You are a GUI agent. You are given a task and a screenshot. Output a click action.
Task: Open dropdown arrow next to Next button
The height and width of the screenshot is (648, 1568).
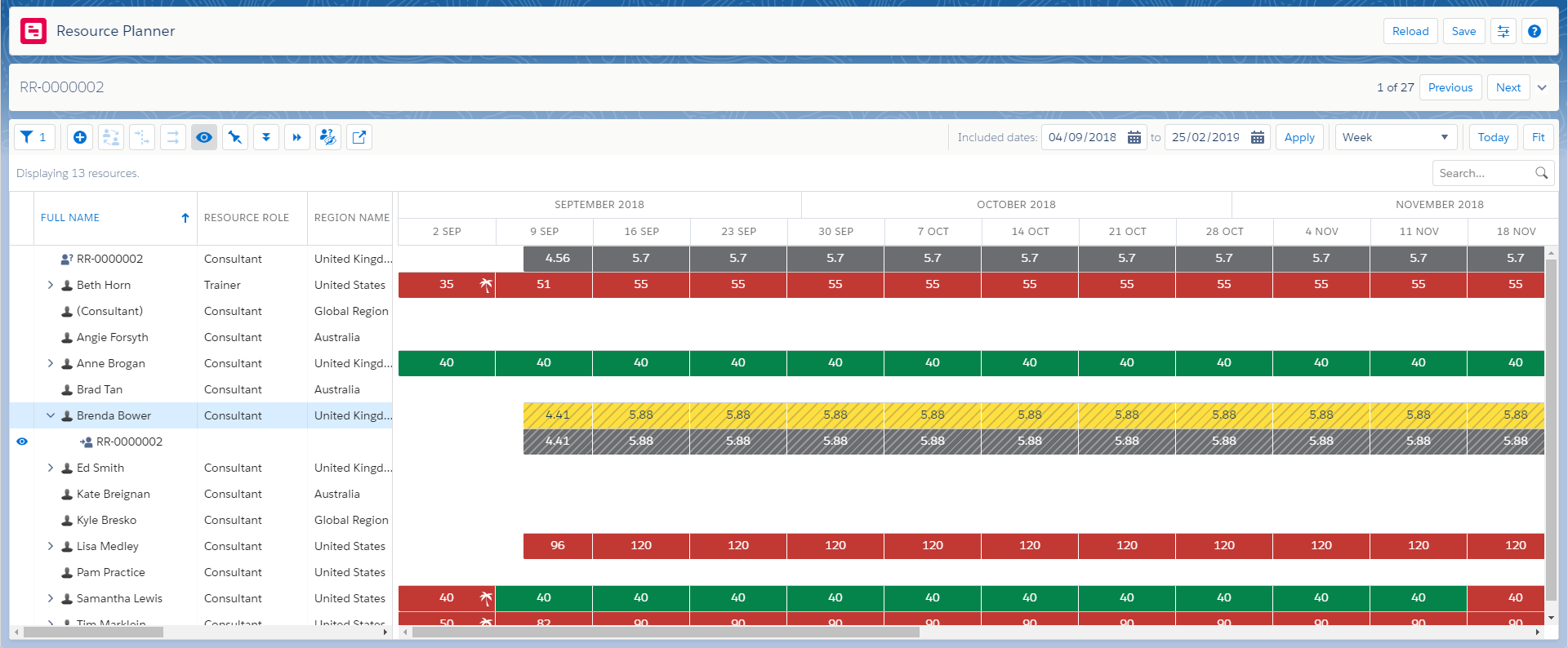(1542, 87)
